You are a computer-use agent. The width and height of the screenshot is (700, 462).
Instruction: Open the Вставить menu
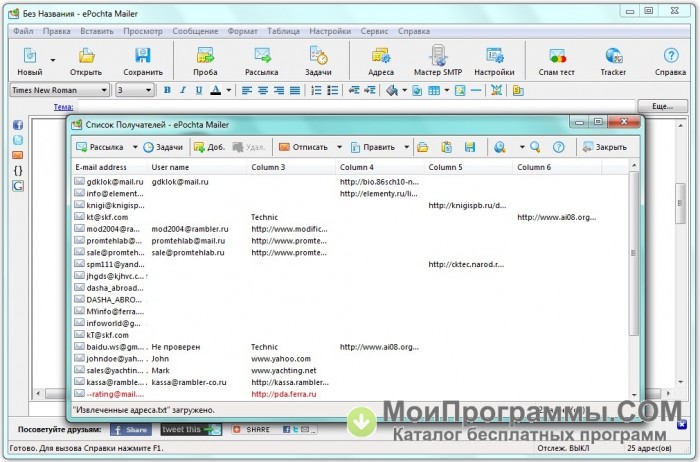tap(97, 31)
